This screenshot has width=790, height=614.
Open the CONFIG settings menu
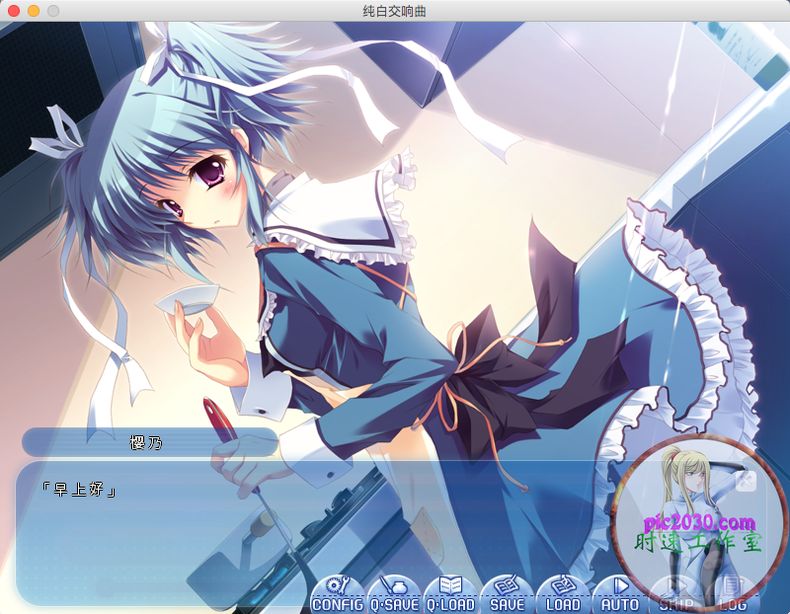tap(338, 594)
